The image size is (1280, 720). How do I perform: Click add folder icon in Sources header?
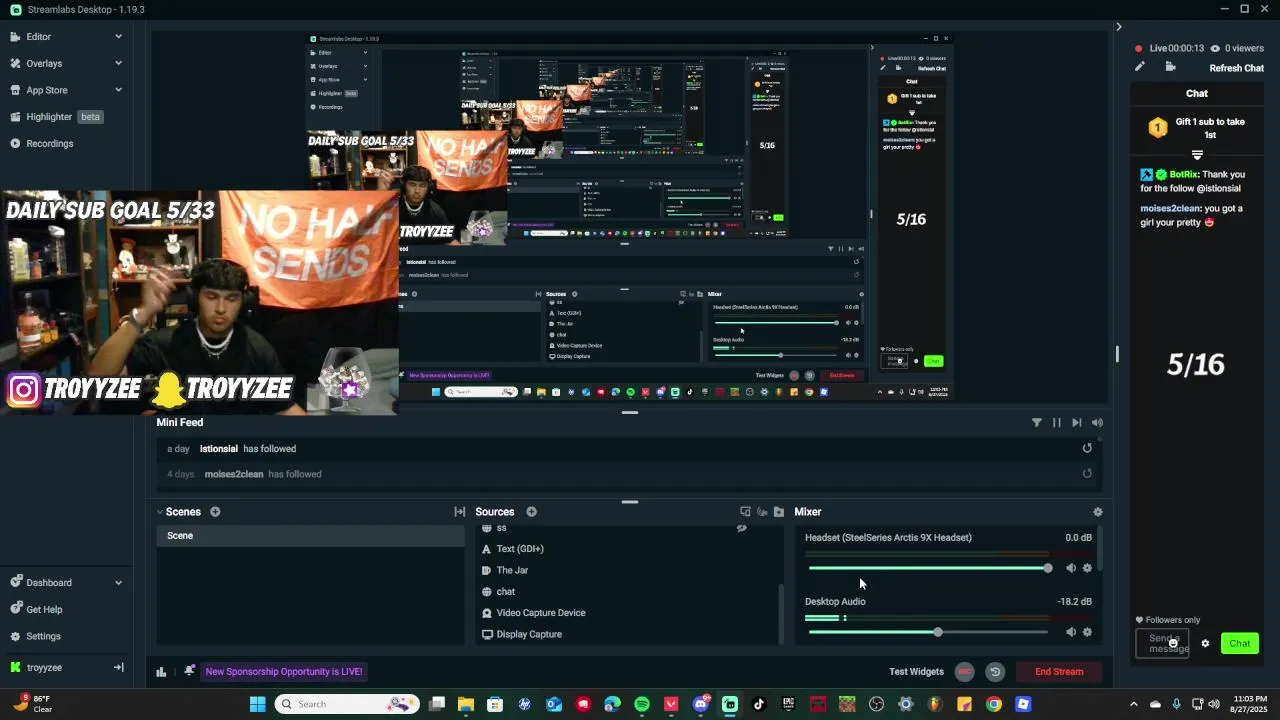pyautogui.click(x=779, y=512)
